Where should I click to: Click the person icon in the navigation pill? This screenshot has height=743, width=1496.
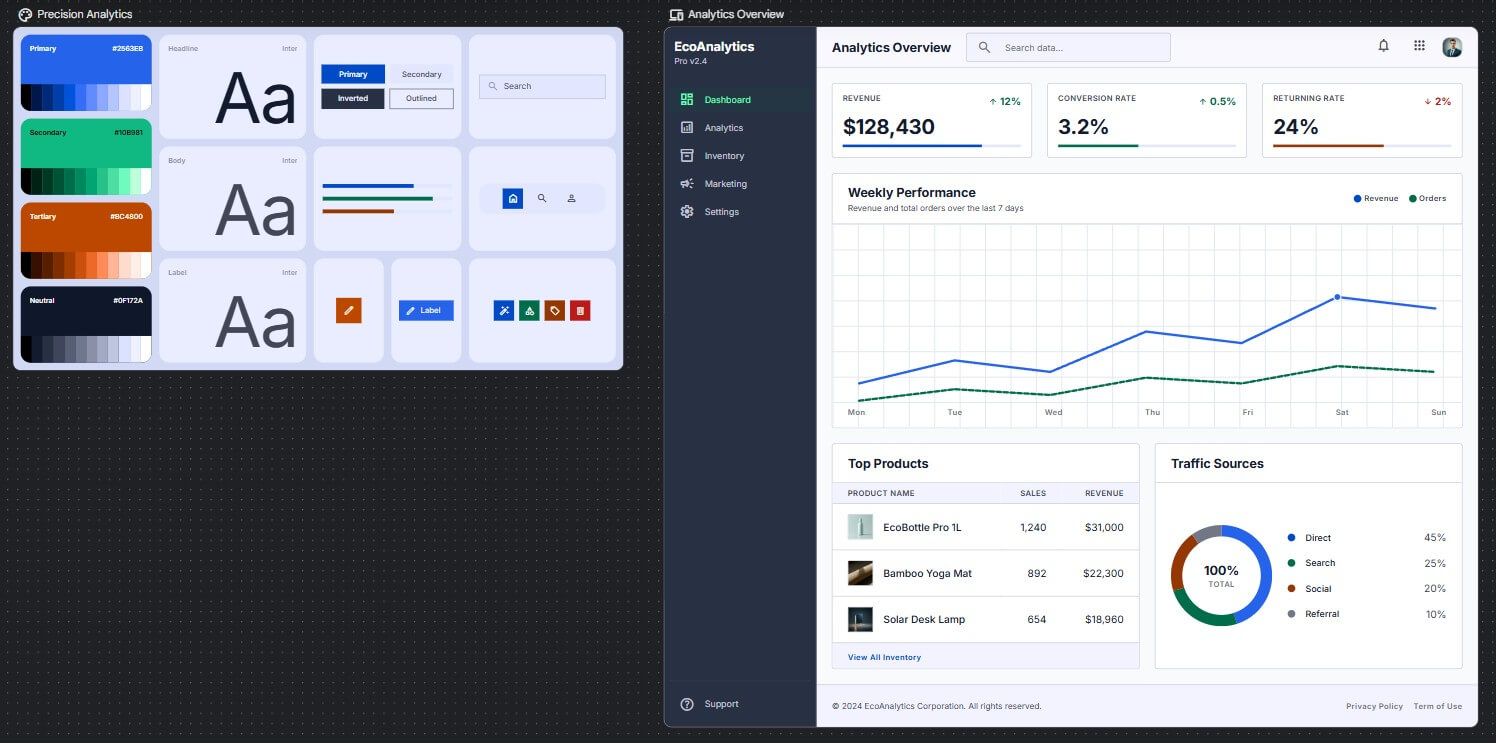tap(571, 198)
